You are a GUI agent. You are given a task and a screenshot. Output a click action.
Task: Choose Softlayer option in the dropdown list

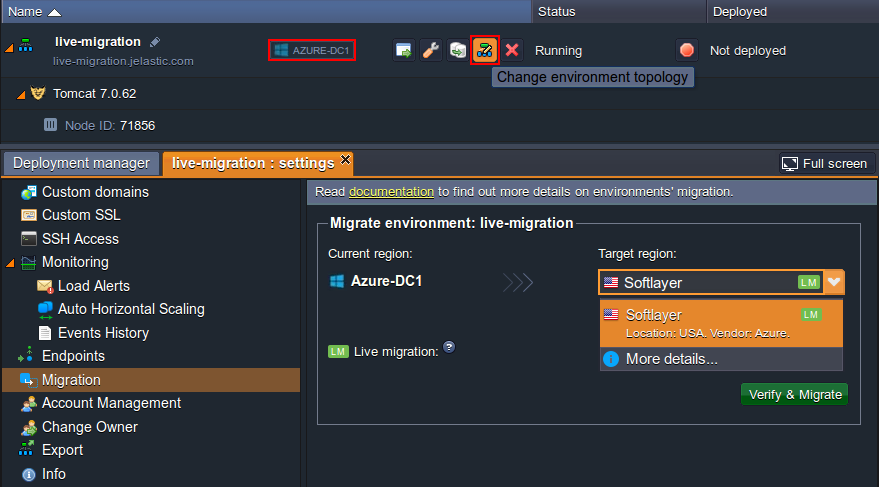click(721, 323)
